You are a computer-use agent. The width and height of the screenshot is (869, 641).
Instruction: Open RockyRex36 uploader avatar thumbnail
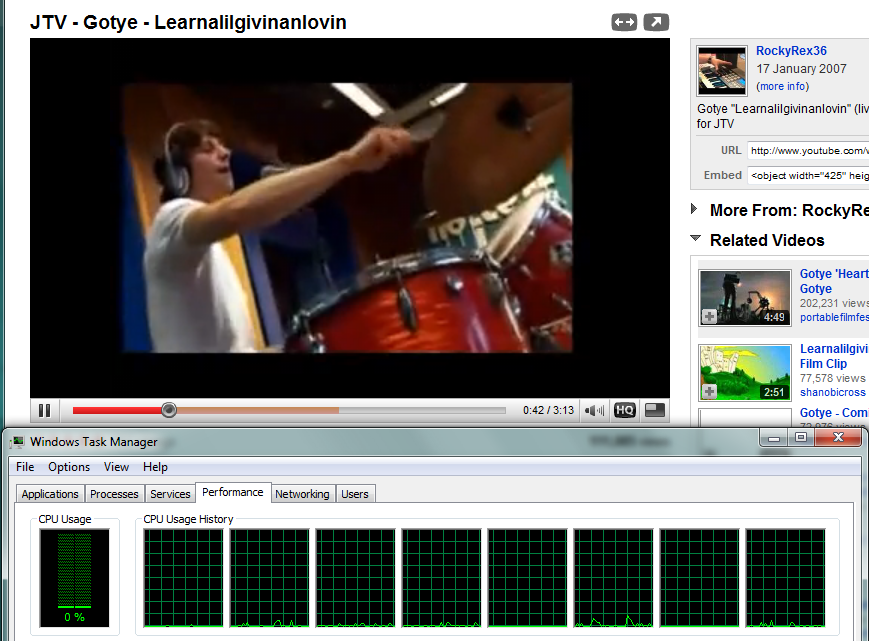point(722,71)
